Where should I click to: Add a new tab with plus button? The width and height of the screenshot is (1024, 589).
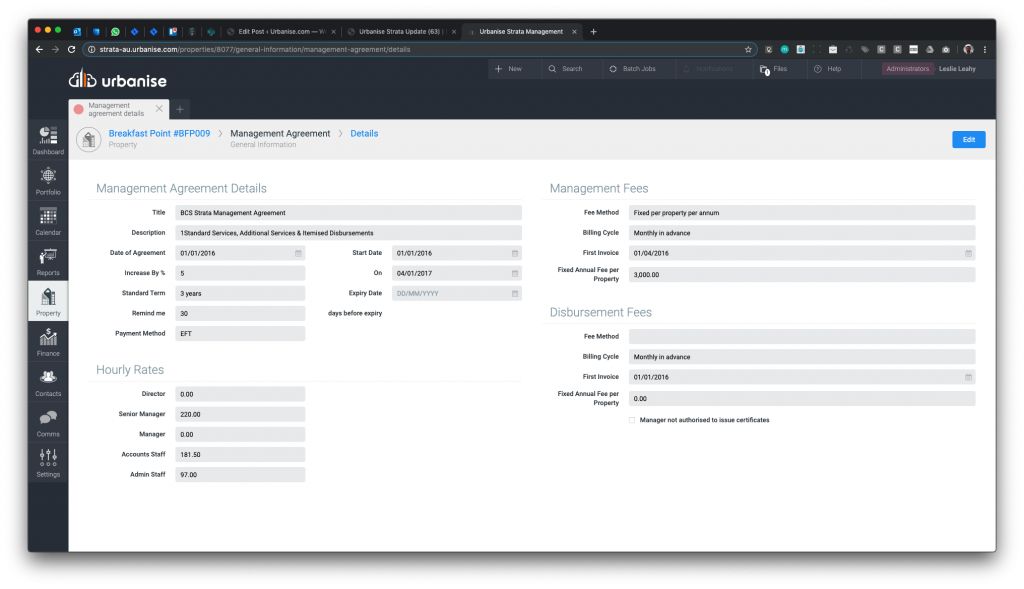[x=180, y=109]
